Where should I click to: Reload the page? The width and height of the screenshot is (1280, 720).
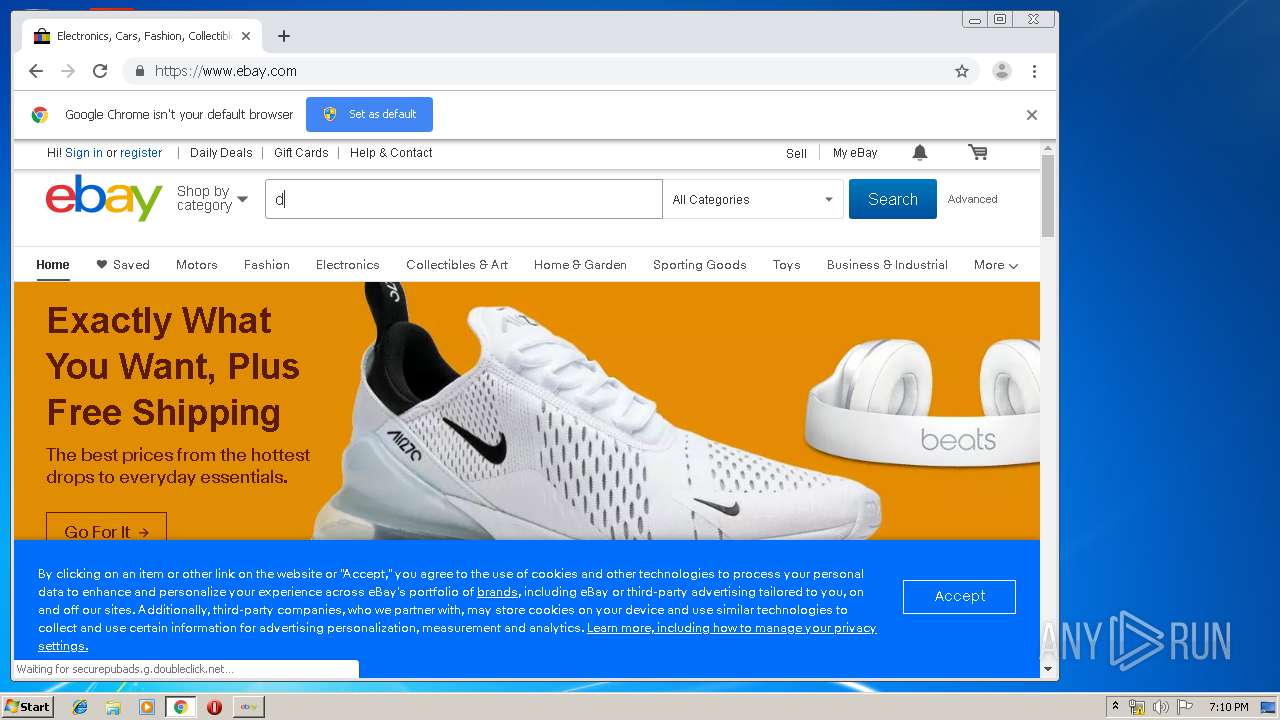tap(100, 71)
